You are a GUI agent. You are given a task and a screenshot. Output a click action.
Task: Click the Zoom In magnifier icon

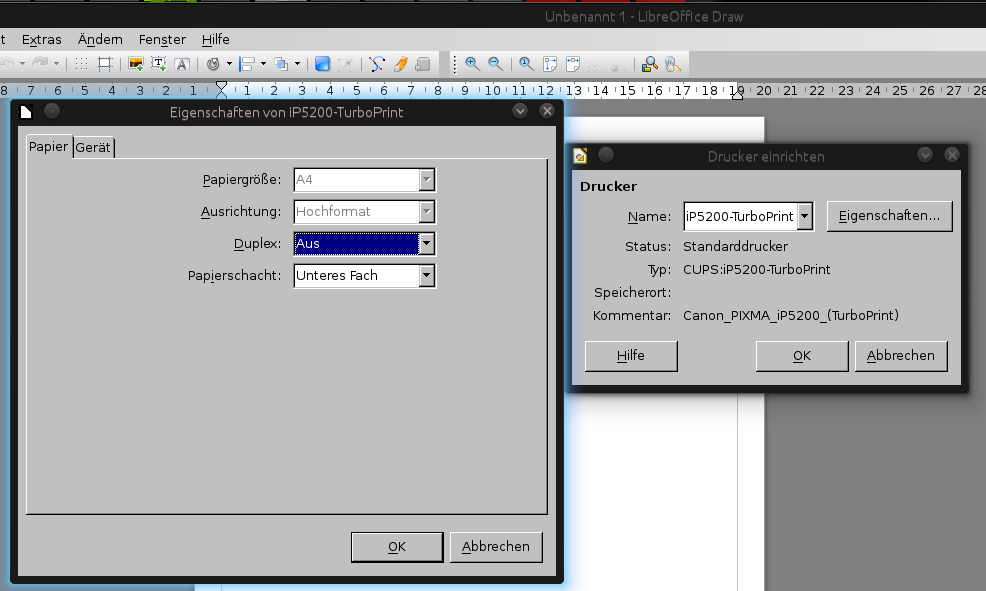tap(472, 64)
